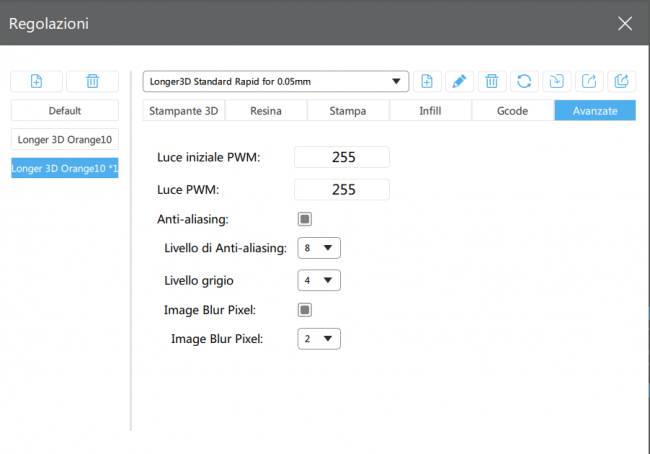This screenshot has height=454, width=650.
Task: Expand the Livello grigio dropdown
Action: point(319,280)
